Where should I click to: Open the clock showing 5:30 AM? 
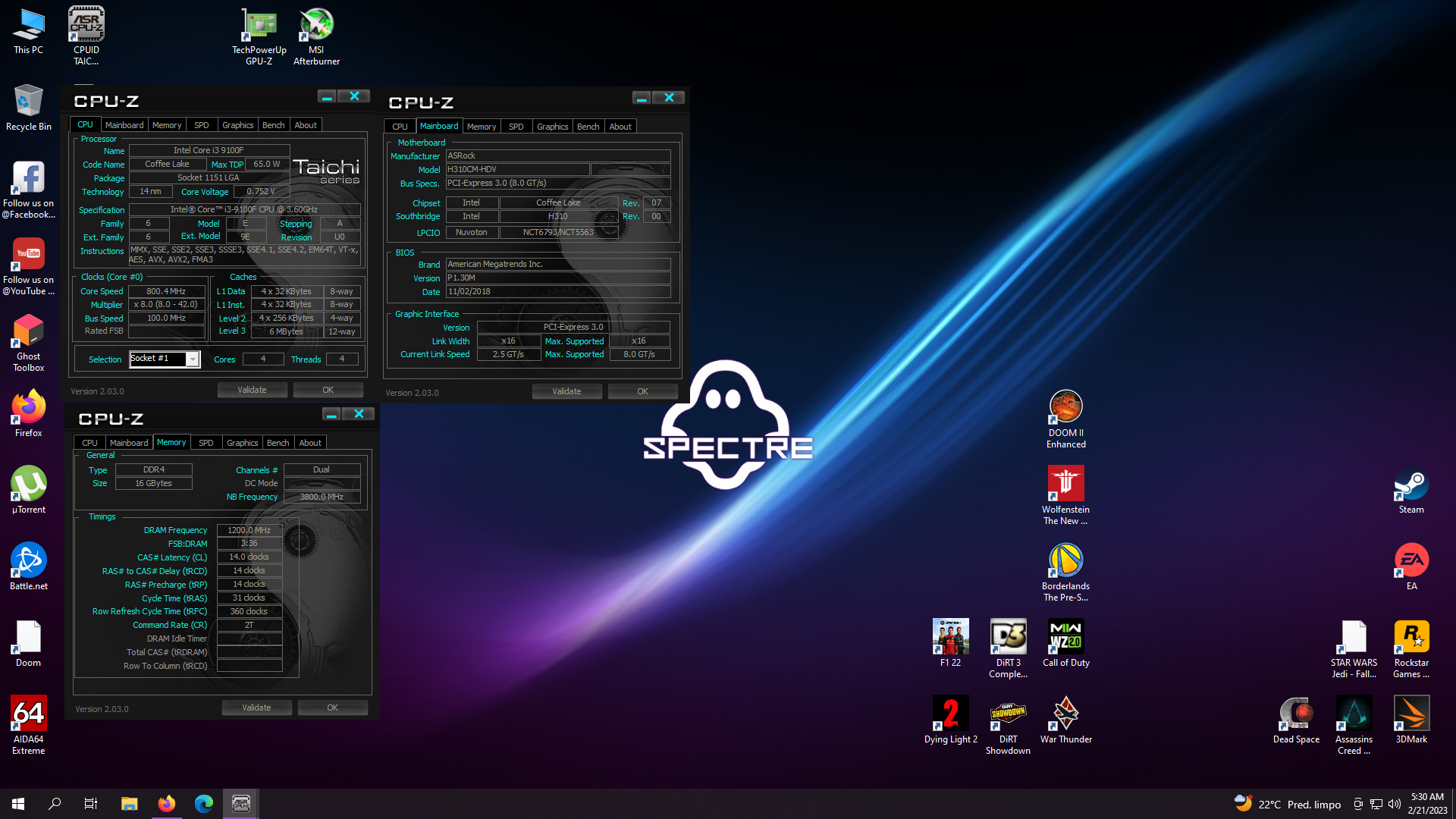(1427, 804)
